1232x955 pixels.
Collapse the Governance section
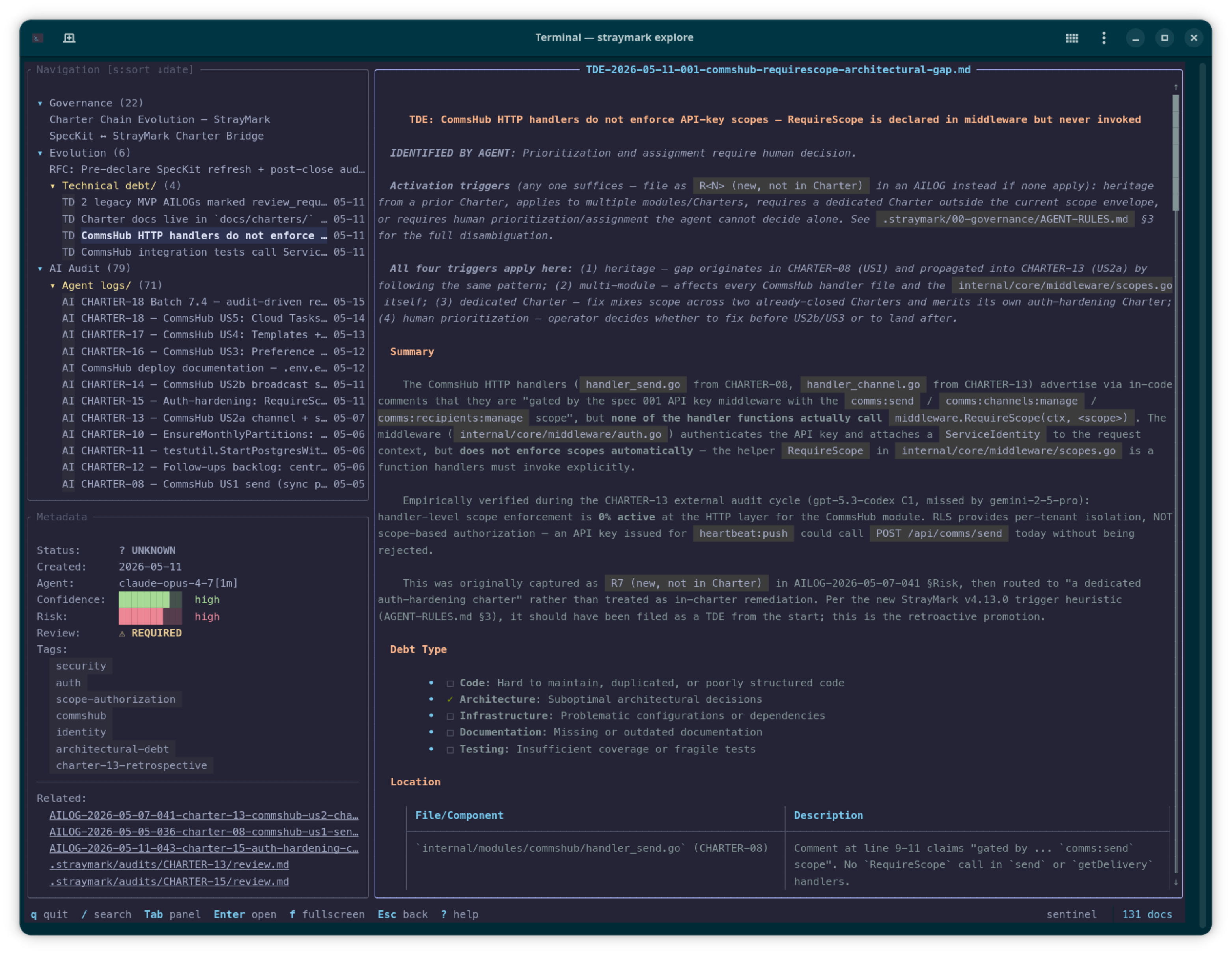(40, 103)
